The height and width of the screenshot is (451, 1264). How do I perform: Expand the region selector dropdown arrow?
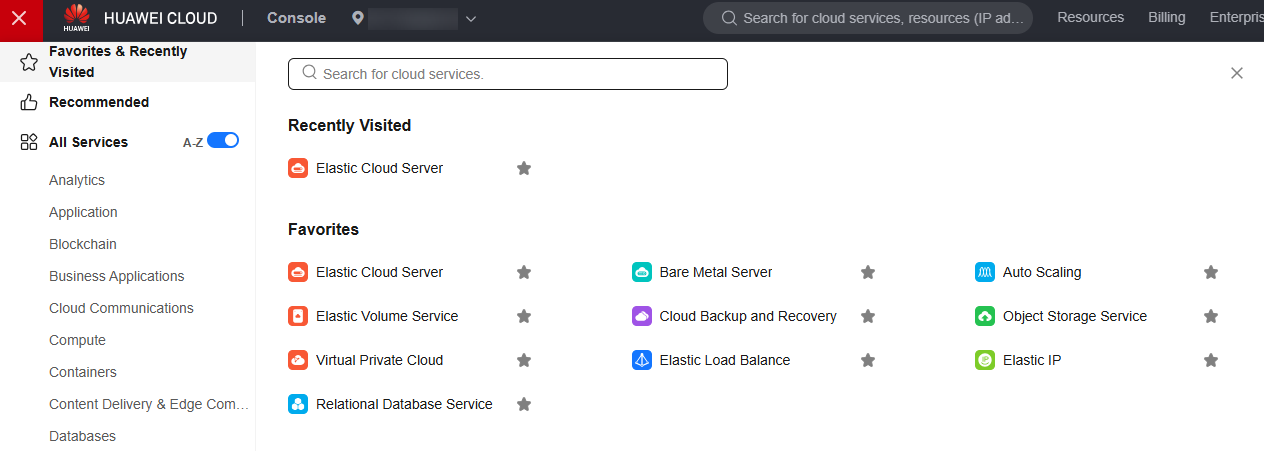pos(471,19)
